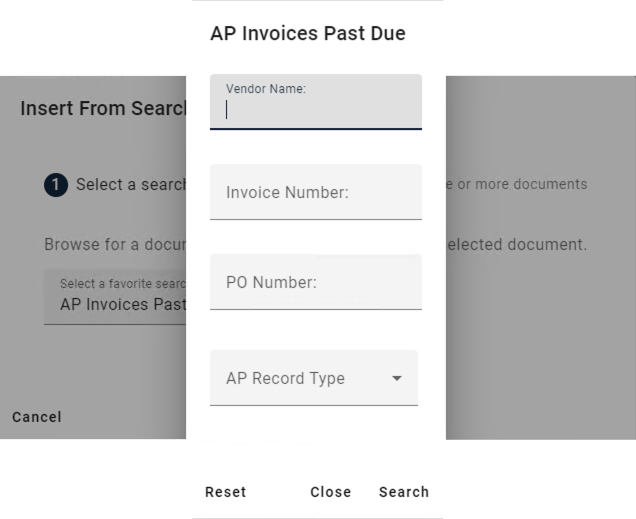
Task: Click the chosen 'AP Invoices Past' search value
Action: coord(122,305)
